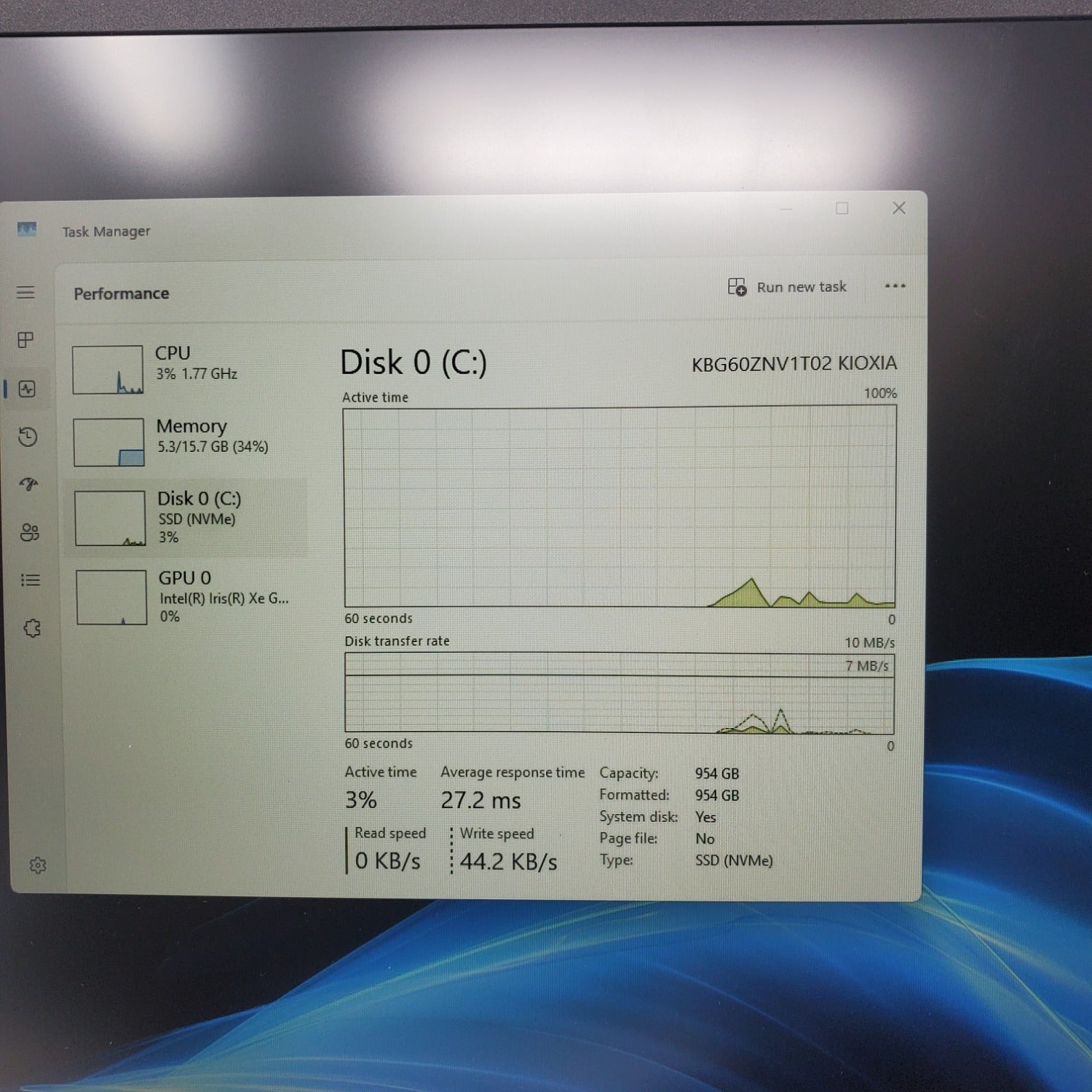Click the Run new task button label
Screen dimensions: 1092x1092
(x=802, y=287)
